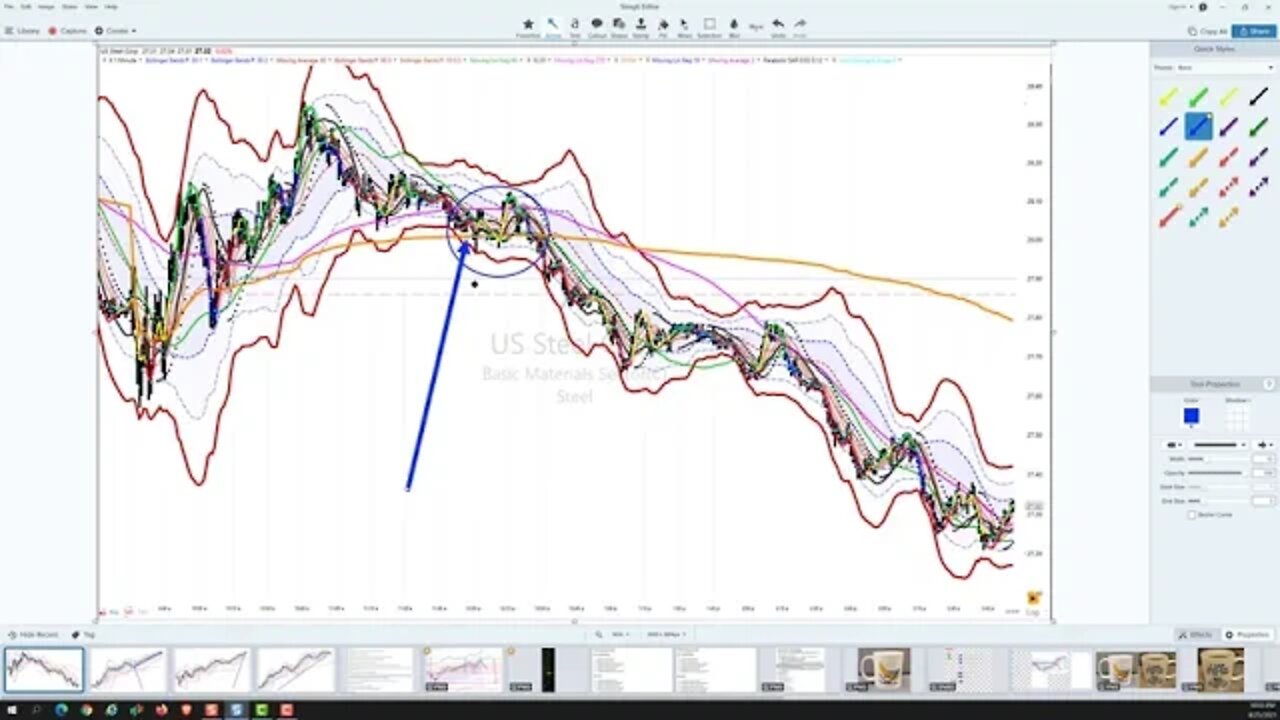Toggle Hide Recent tray
This screenshot has height=720, width=1280.
[x=31, y=634]
